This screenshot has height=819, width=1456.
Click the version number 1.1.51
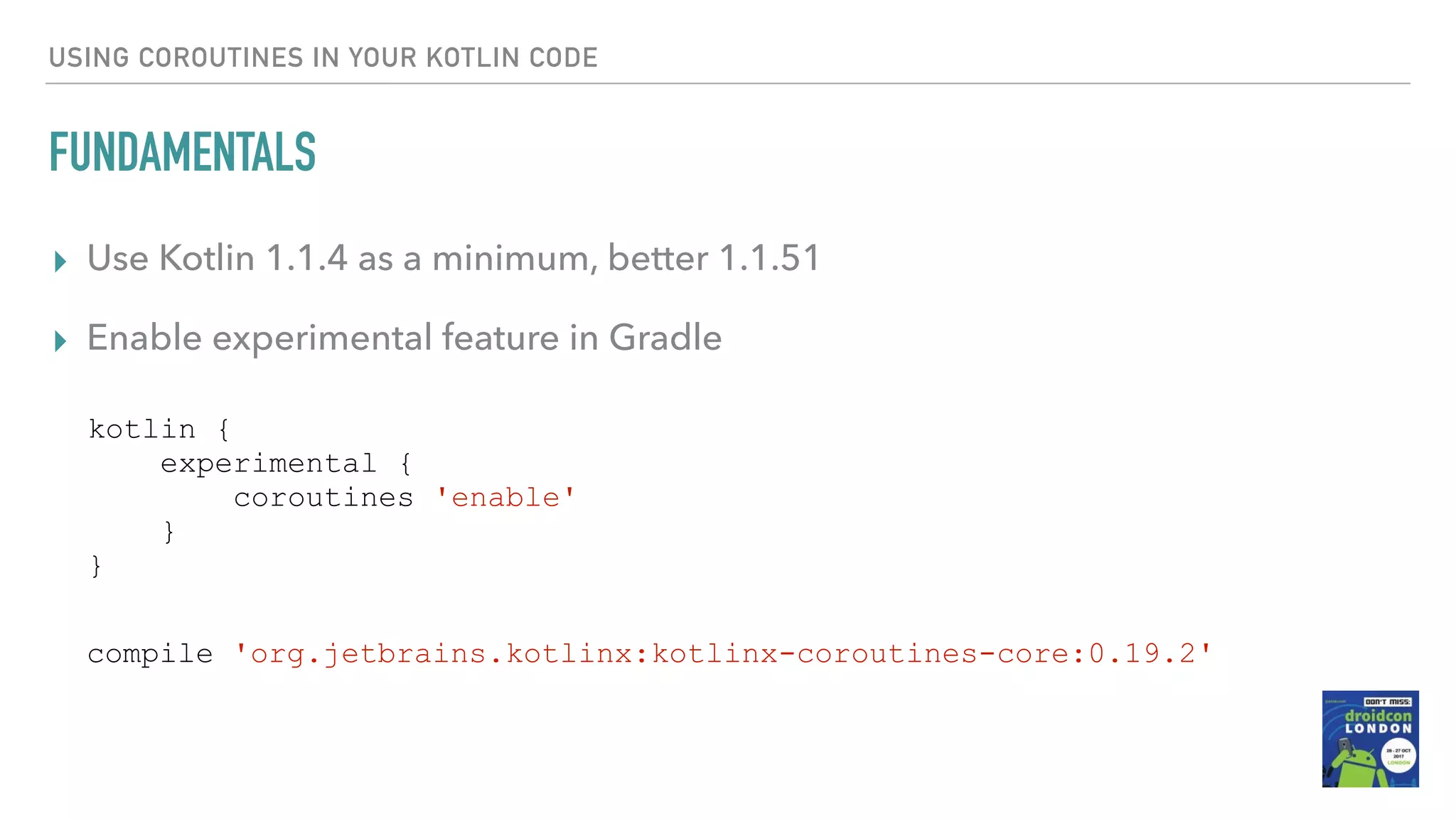pyautogui.click(x=769, y=258)
